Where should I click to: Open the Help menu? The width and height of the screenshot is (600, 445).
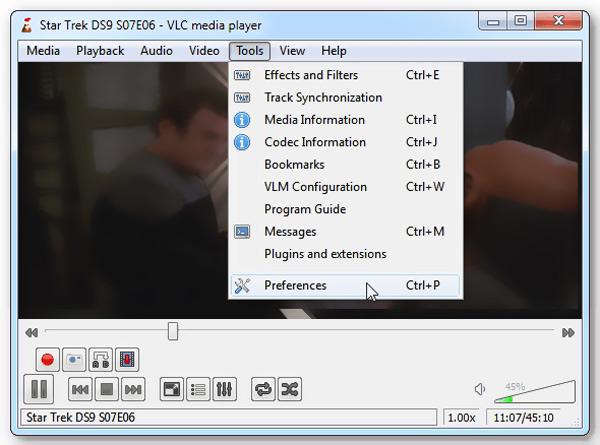coord(334,51)
